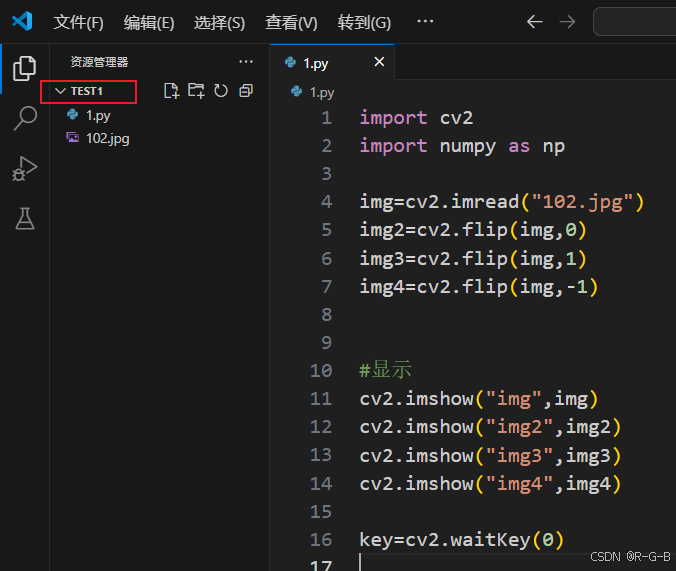Open the 查看(V) menu

291,22
